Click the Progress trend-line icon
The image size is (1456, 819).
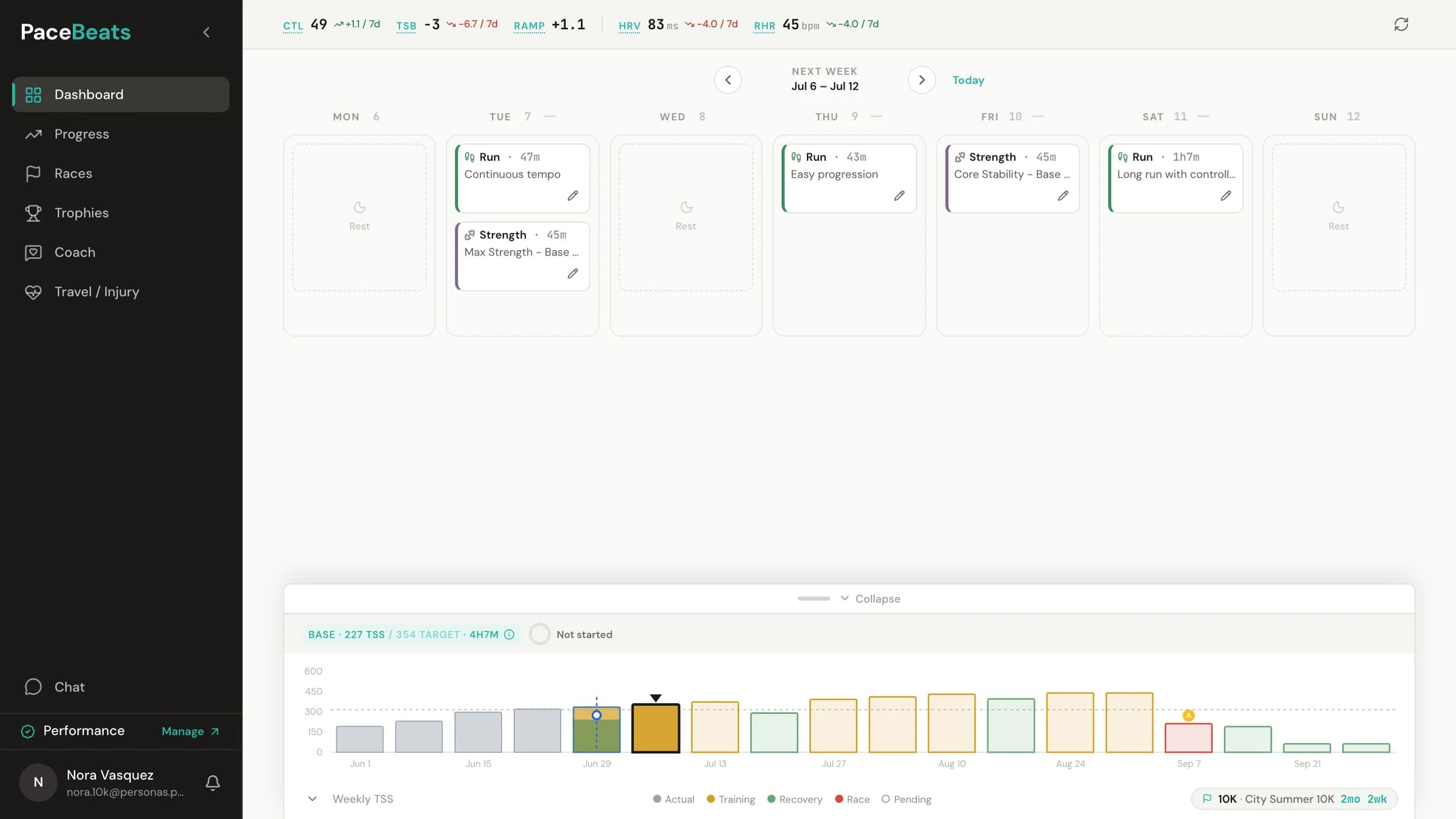33,134
